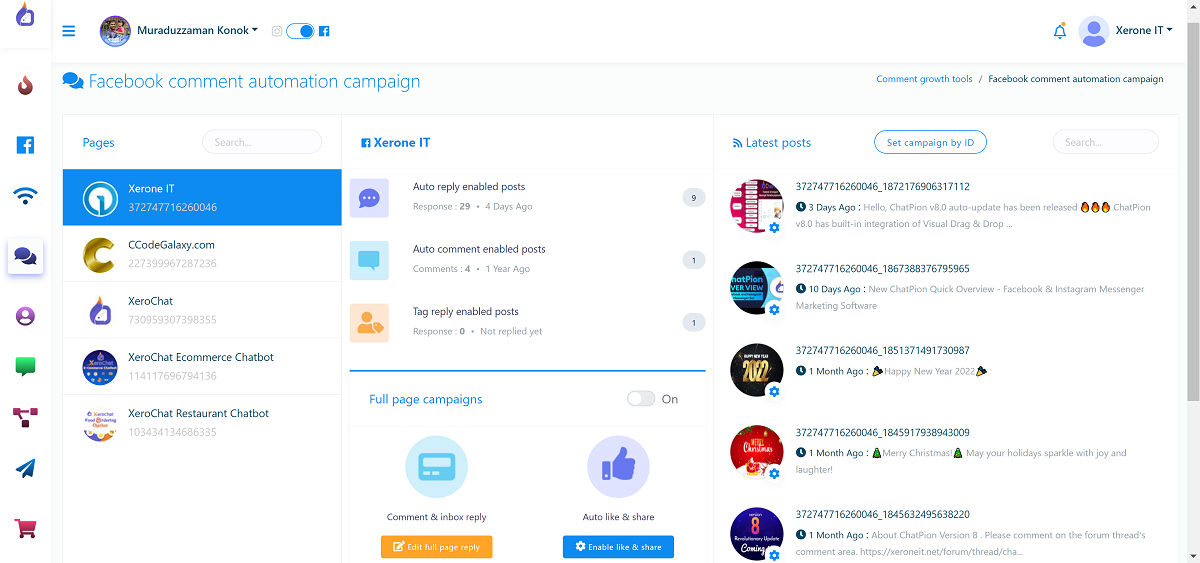The image size is (1200, 563).
Task: Open the subscriber user sidebar icon
Action: (26, 316)
